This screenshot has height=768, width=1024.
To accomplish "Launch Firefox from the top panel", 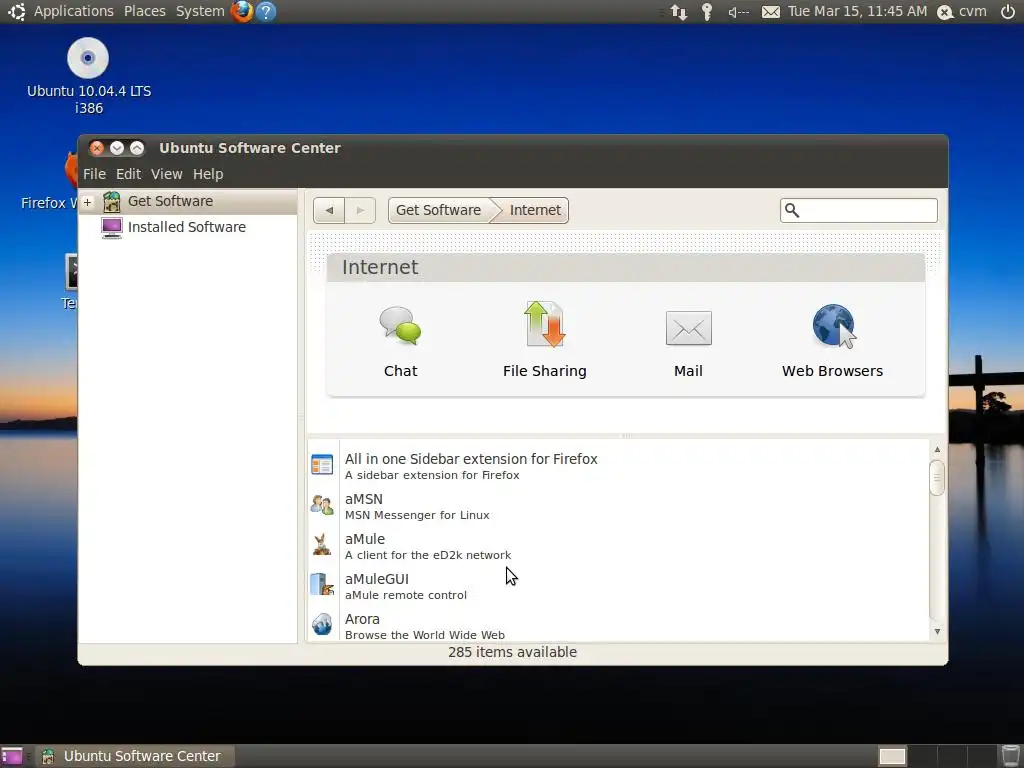I will 242,11.
